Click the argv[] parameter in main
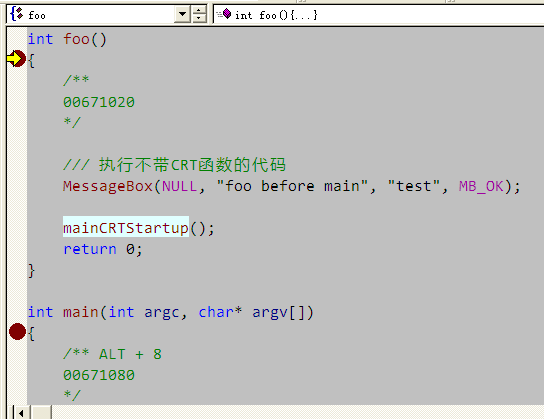 [x=283, y=312]
